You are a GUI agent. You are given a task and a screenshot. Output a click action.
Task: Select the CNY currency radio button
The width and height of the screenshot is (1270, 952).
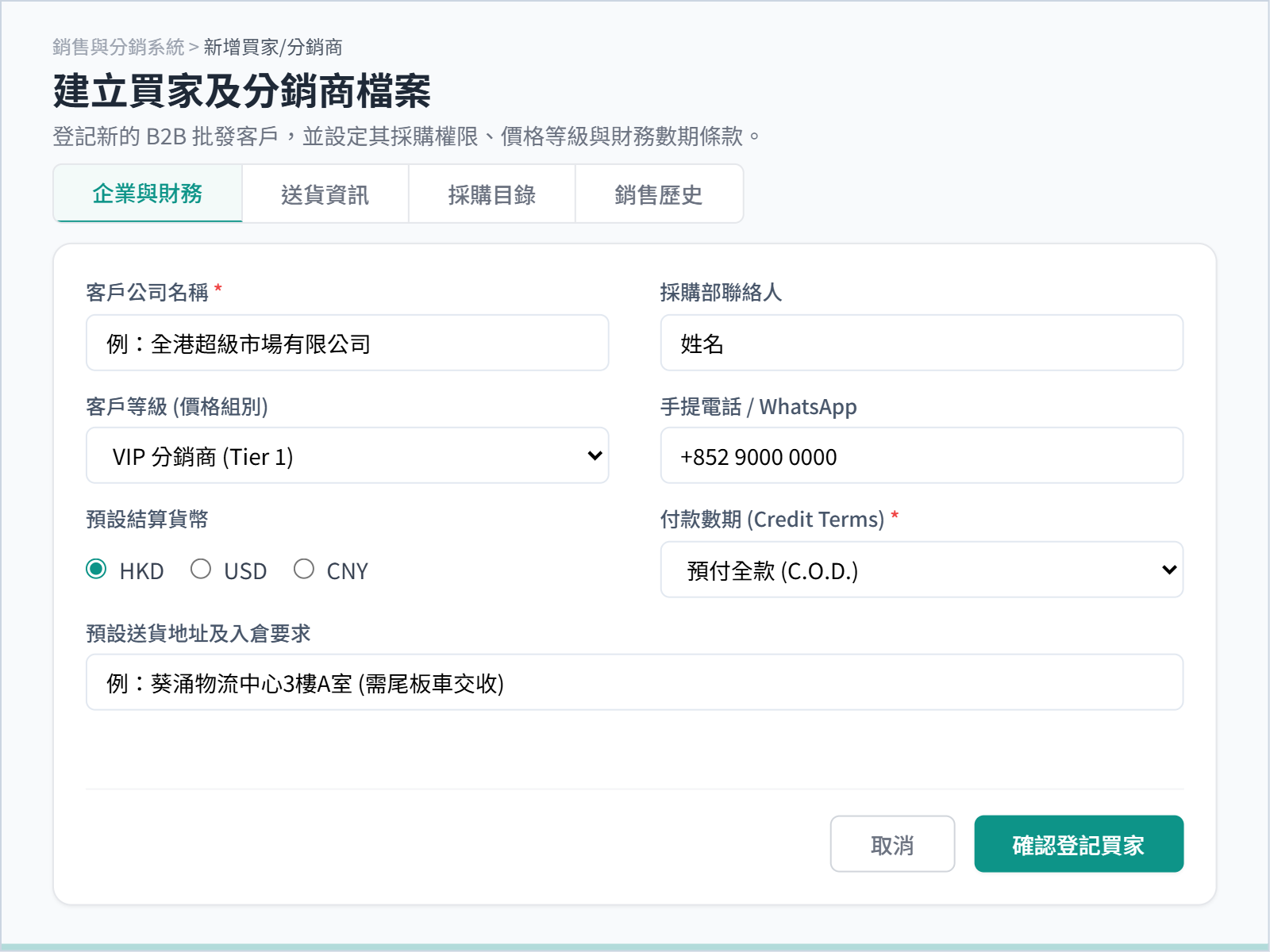pyautogui.click(x=304, y=569)
